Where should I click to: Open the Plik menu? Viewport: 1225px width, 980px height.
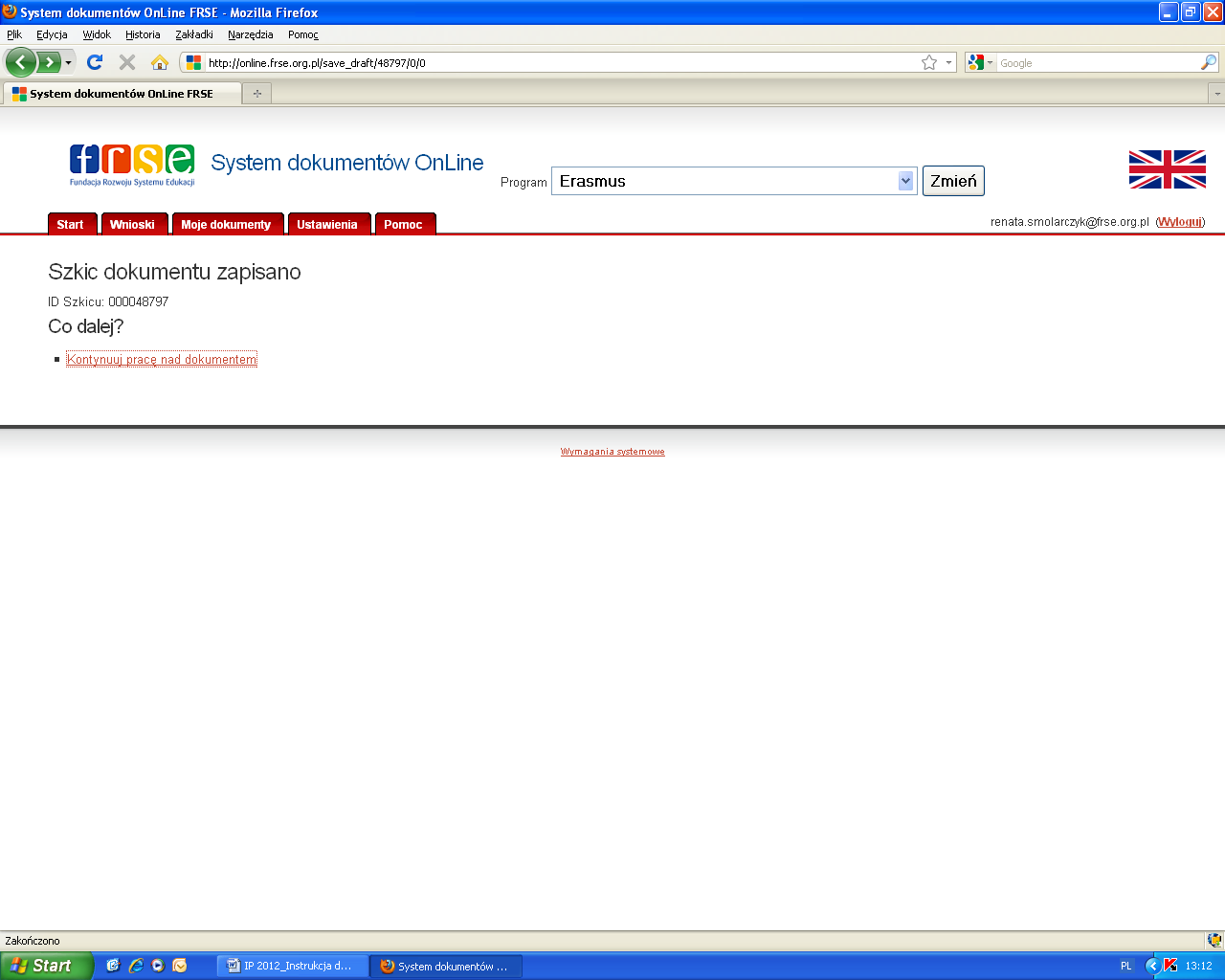14,34
